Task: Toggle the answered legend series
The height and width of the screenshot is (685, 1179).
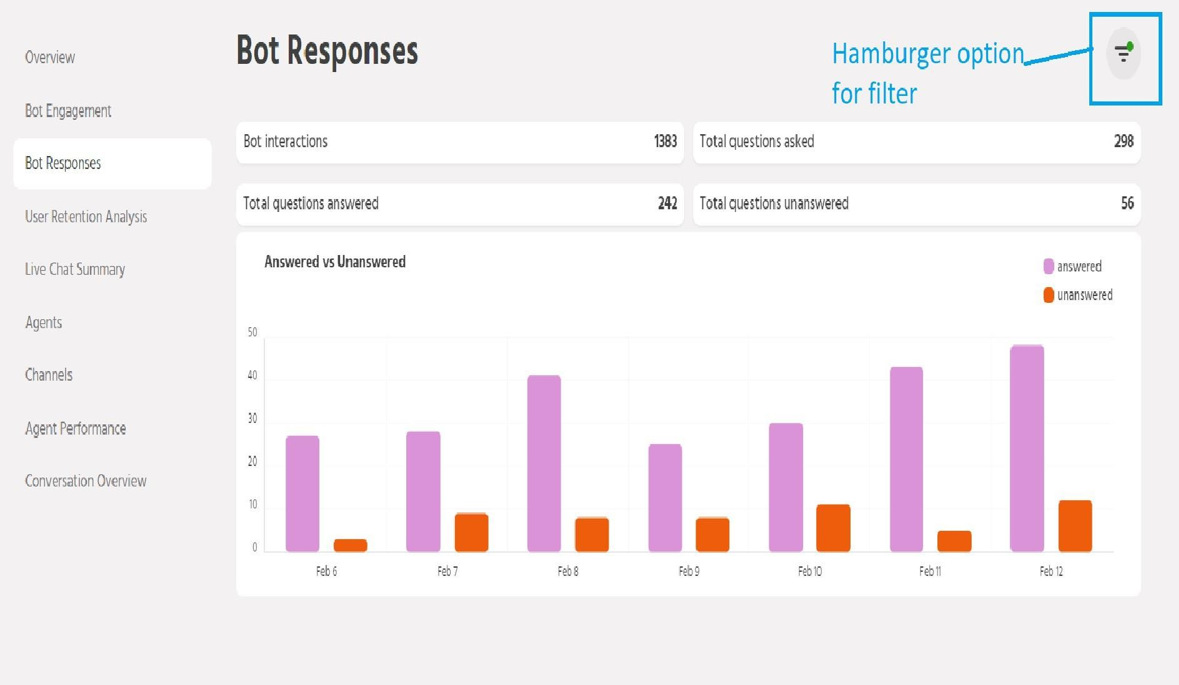Action: (1072, 266)
